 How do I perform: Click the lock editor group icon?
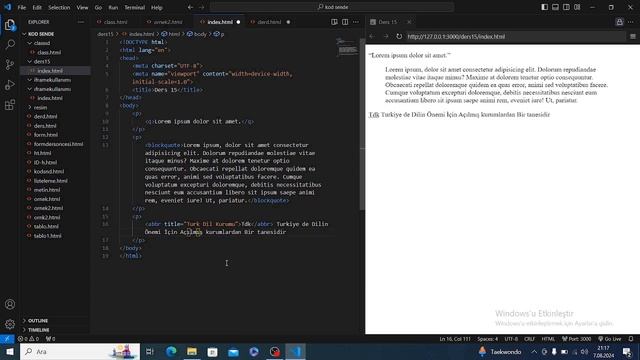click(x=619, y=22)
